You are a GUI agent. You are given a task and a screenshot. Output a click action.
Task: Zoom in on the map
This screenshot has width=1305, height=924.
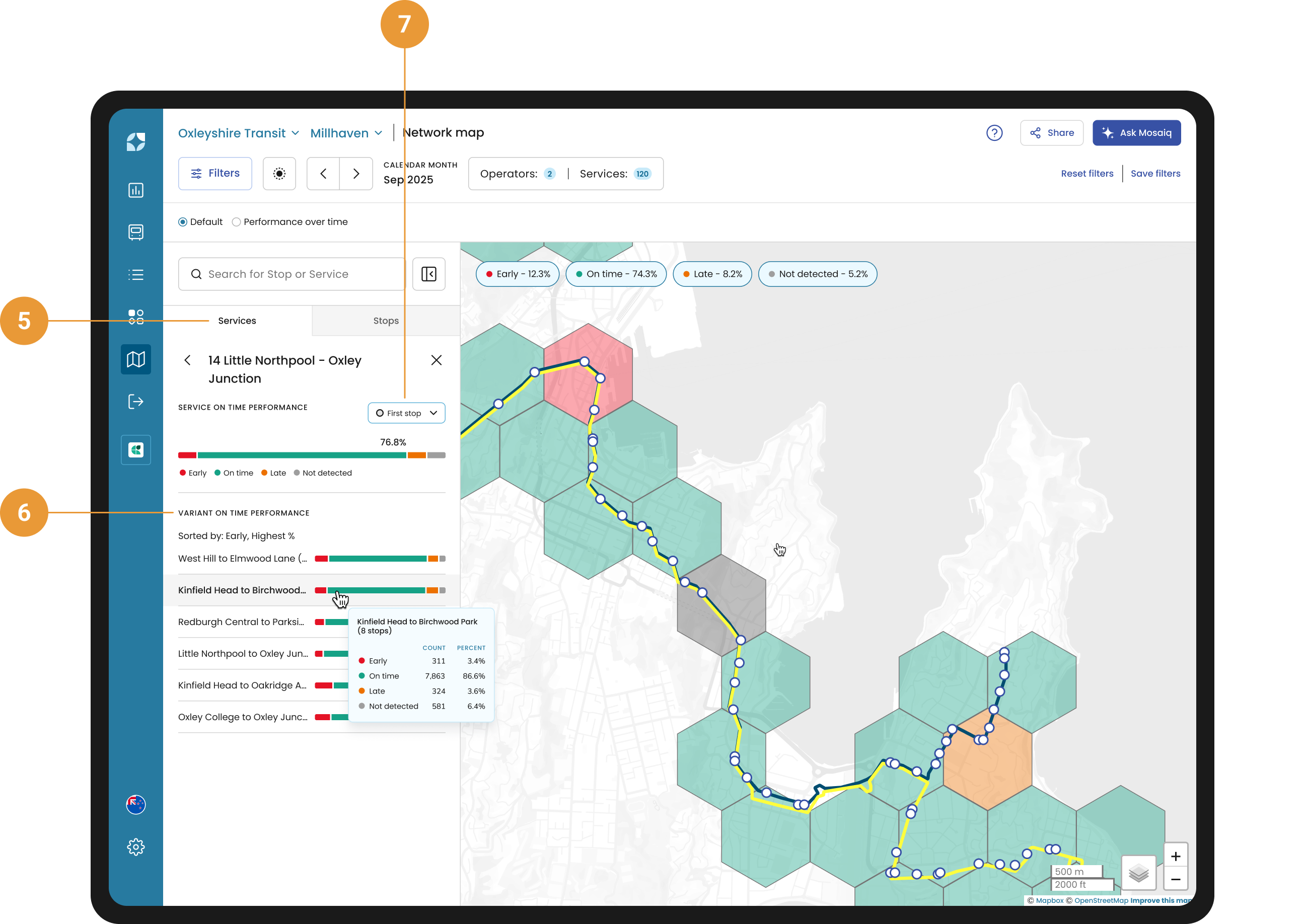click(x=1175, y=856)
